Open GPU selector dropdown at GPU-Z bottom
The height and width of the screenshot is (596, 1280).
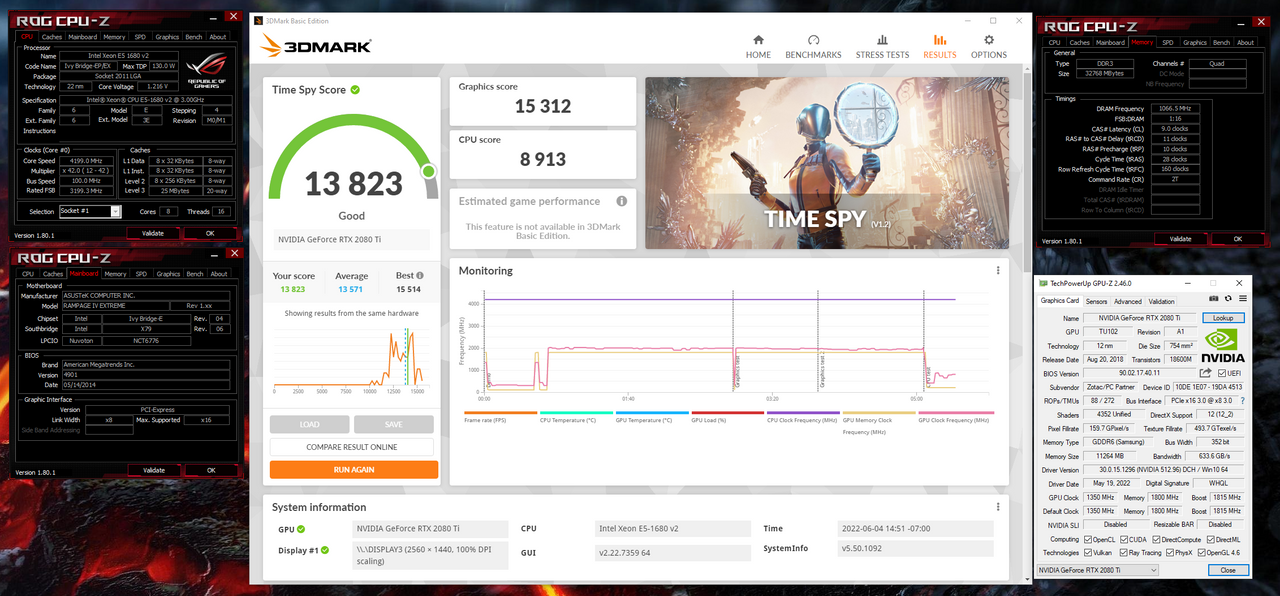(1097, 570)
